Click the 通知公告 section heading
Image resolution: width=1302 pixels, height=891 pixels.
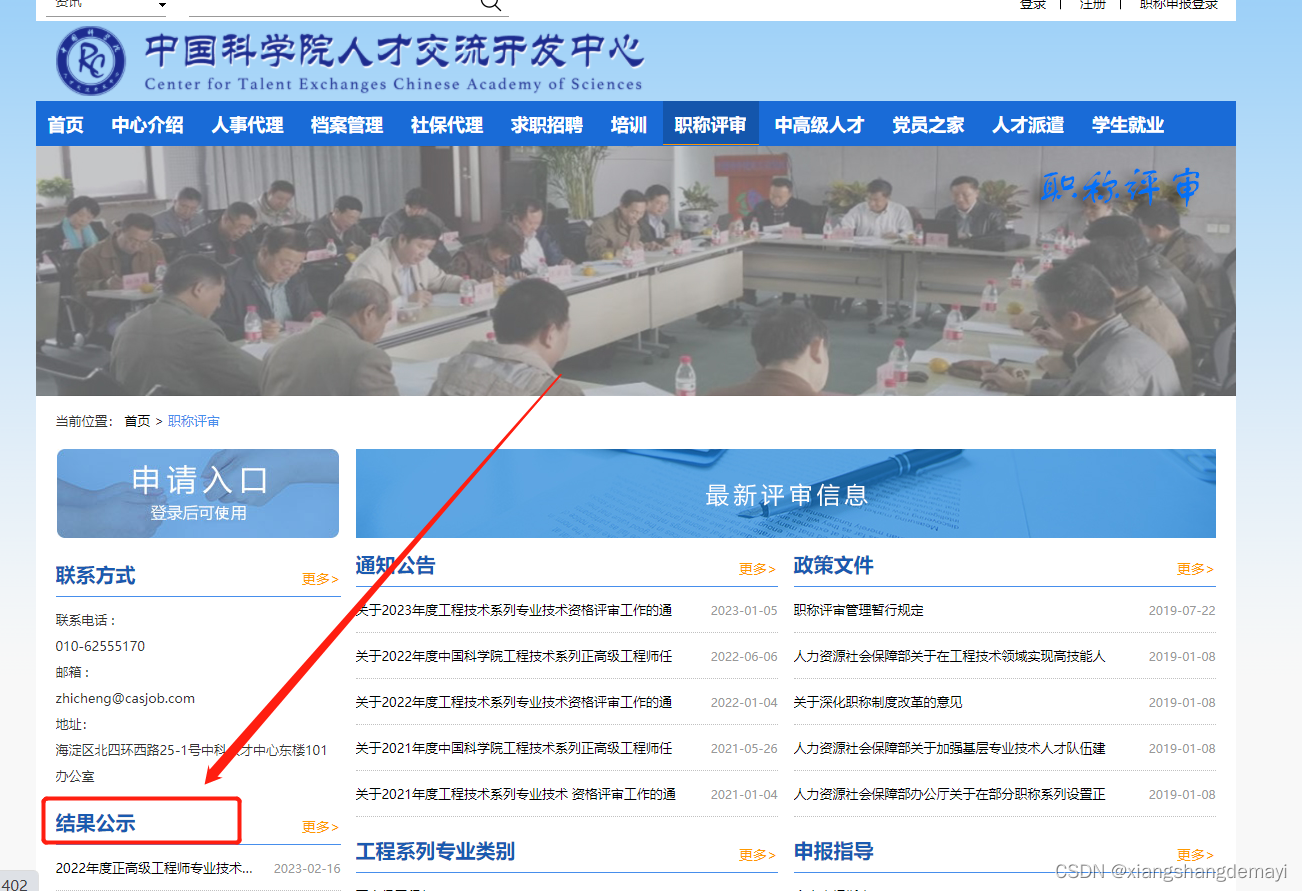(x=396, y=565)
